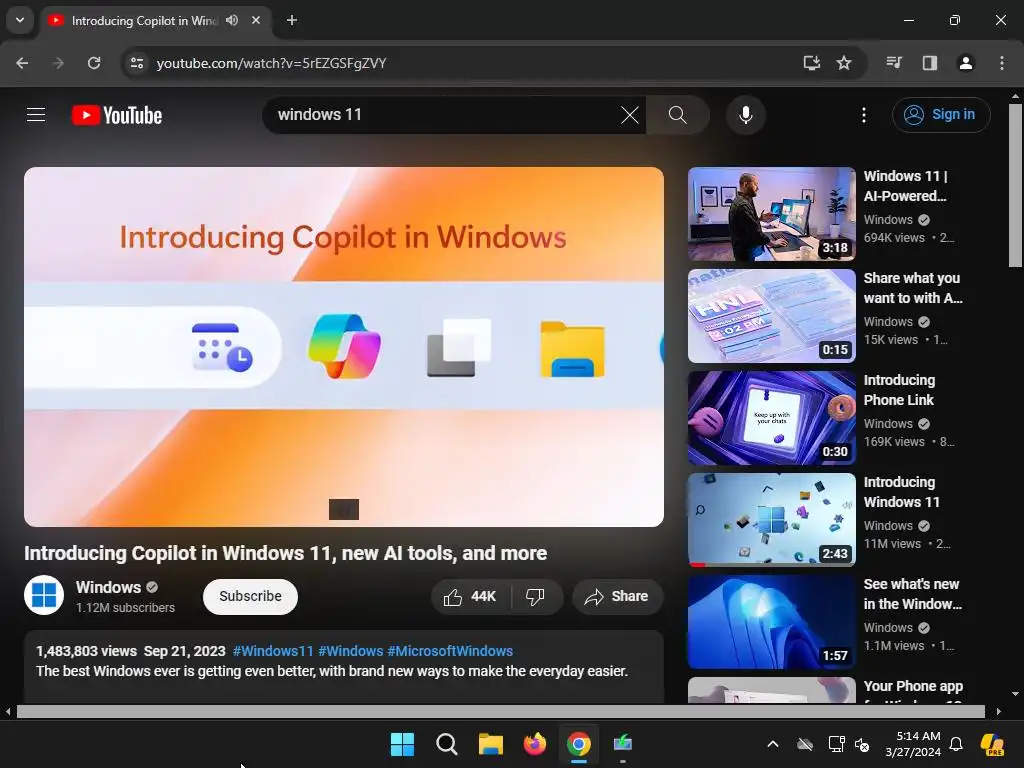Close the Introducing Copilot tab

(256, 20)
